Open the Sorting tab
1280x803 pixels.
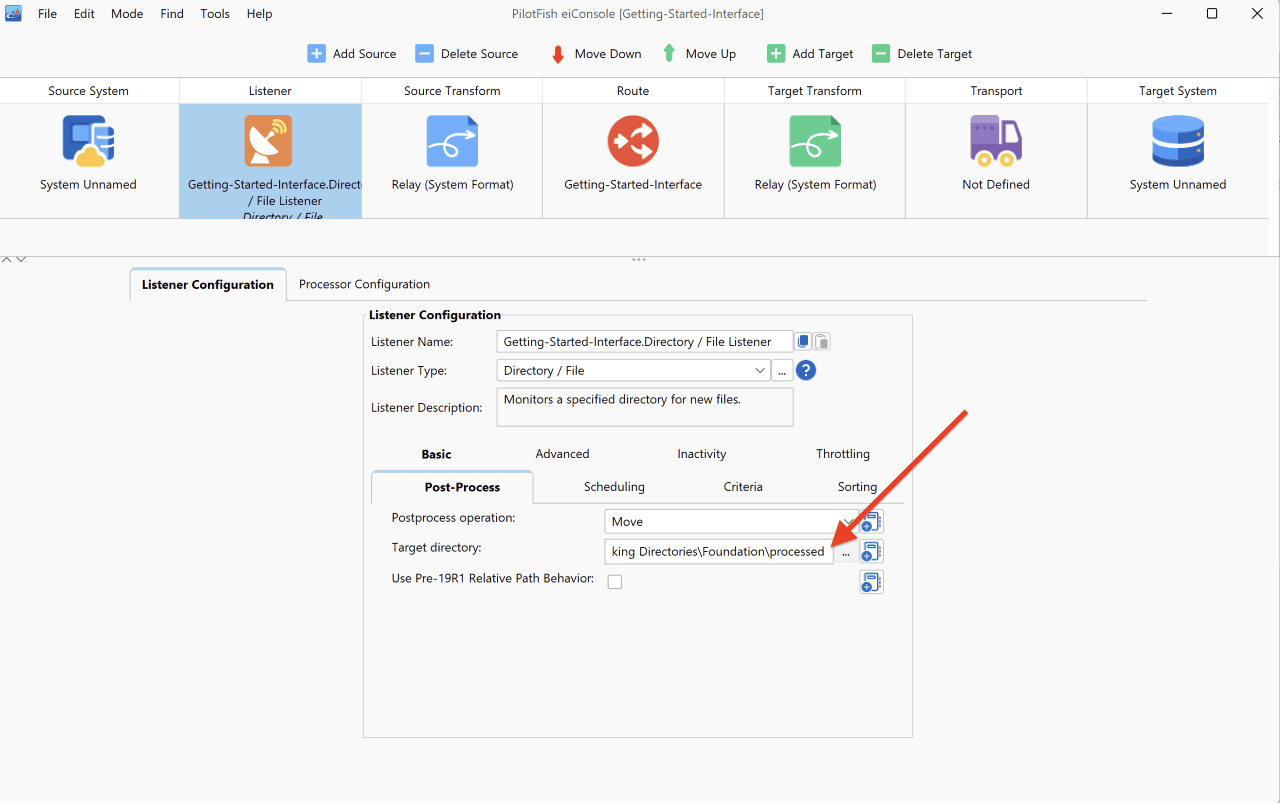pyautogui.click(x=857, y=487)
